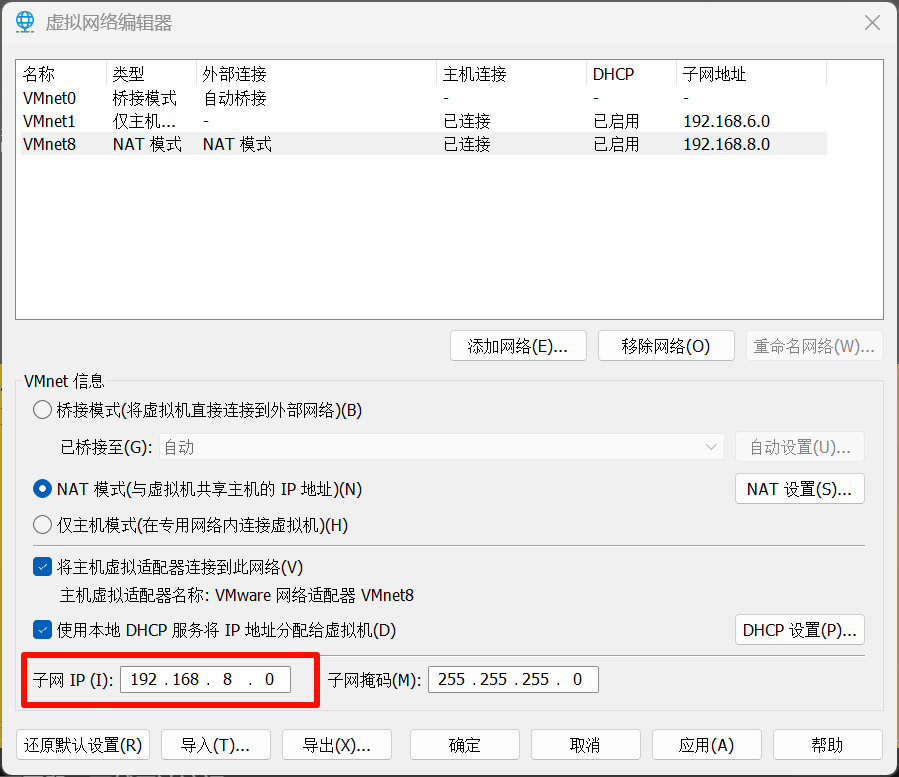899x777 pixels.
Task: Open DHCP 设置(P)... dialog
Action: [800, 630]
